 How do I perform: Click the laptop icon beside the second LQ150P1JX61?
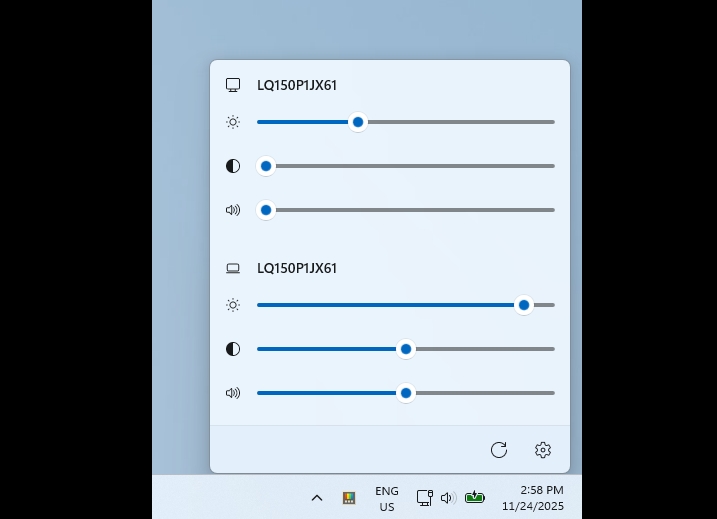point(233,268)
